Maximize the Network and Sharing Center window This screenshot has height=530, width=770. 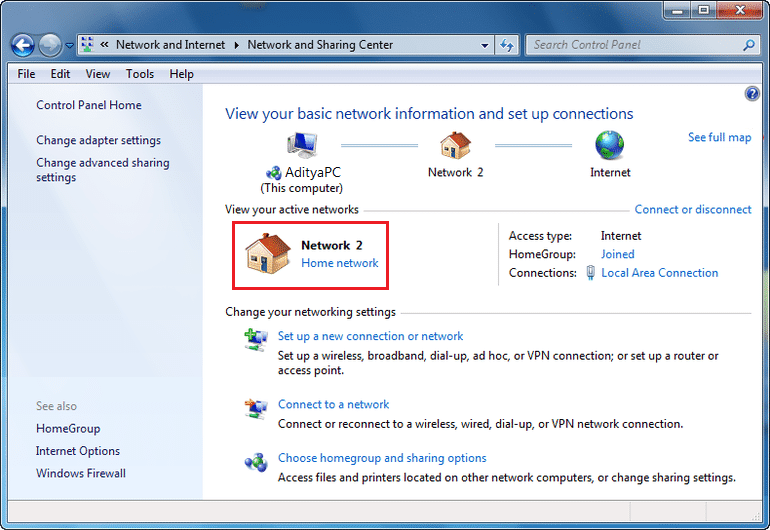pyautogui.click(x=704, y=10)
